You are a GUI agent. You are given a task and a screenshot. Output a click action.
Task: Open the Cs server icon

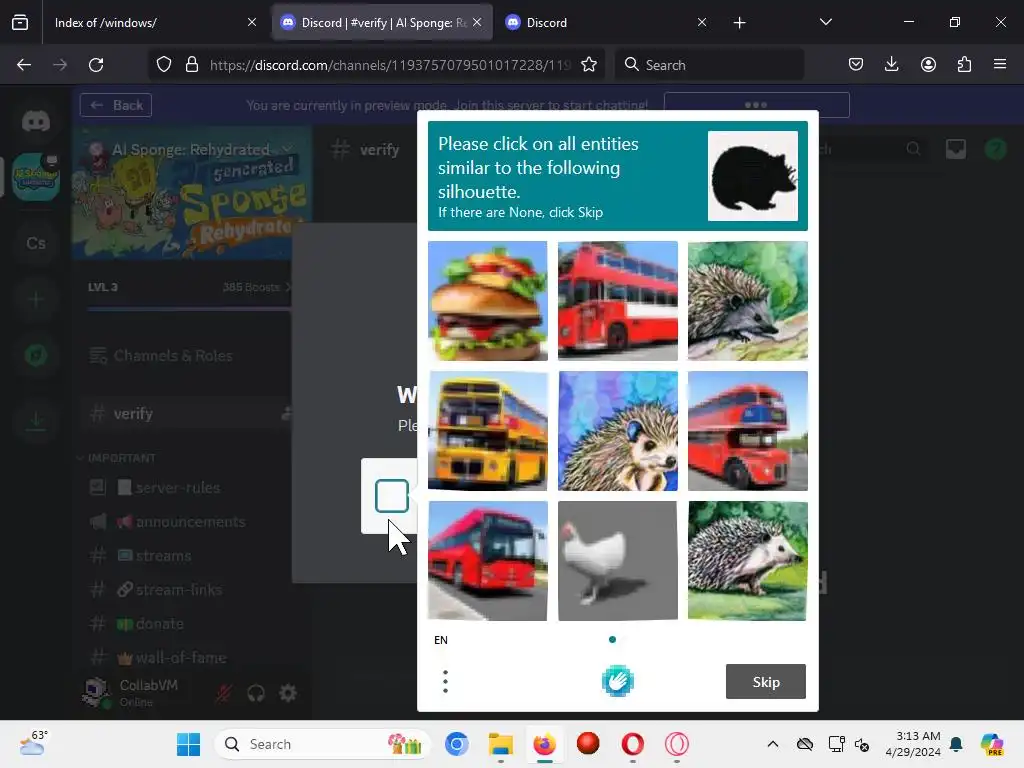[x=36, y=244]
